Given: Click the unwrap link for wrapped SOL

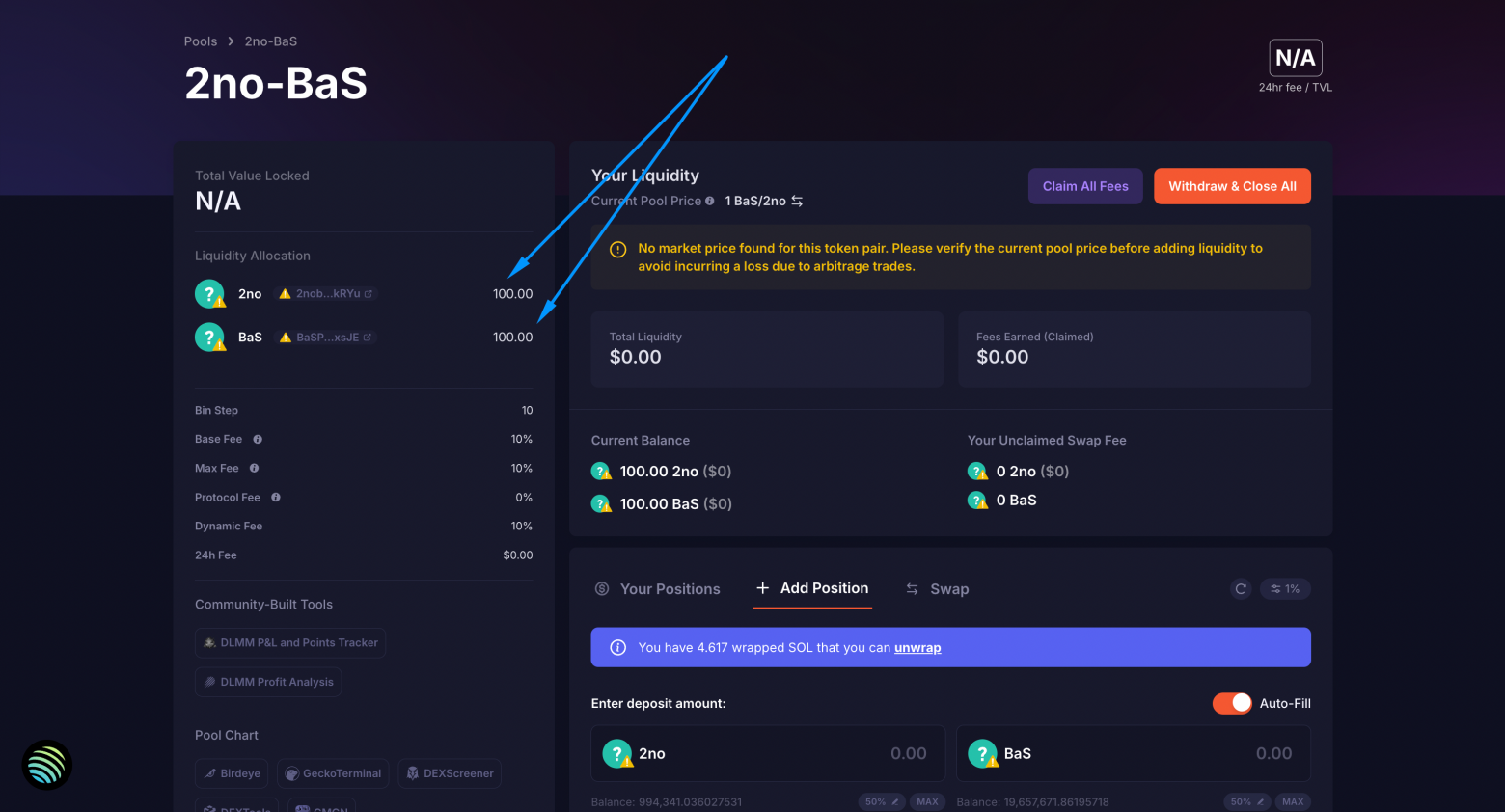Looking at the screenshot, I should pyautogui.click(x=917, y=647).
